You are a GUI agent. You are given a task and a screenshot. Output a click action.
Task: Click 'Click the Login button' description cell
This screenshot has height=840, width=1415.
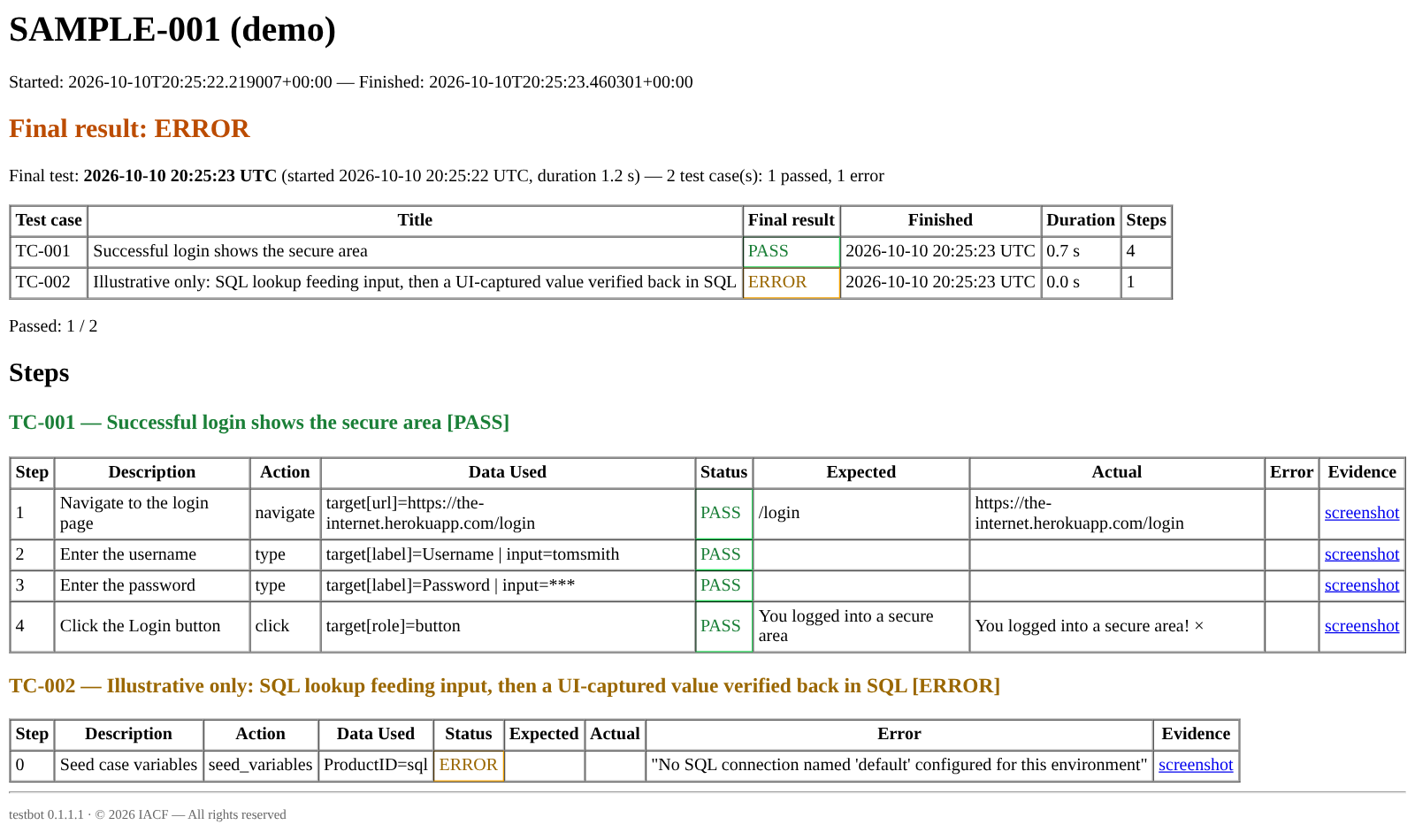pos(152,626)
